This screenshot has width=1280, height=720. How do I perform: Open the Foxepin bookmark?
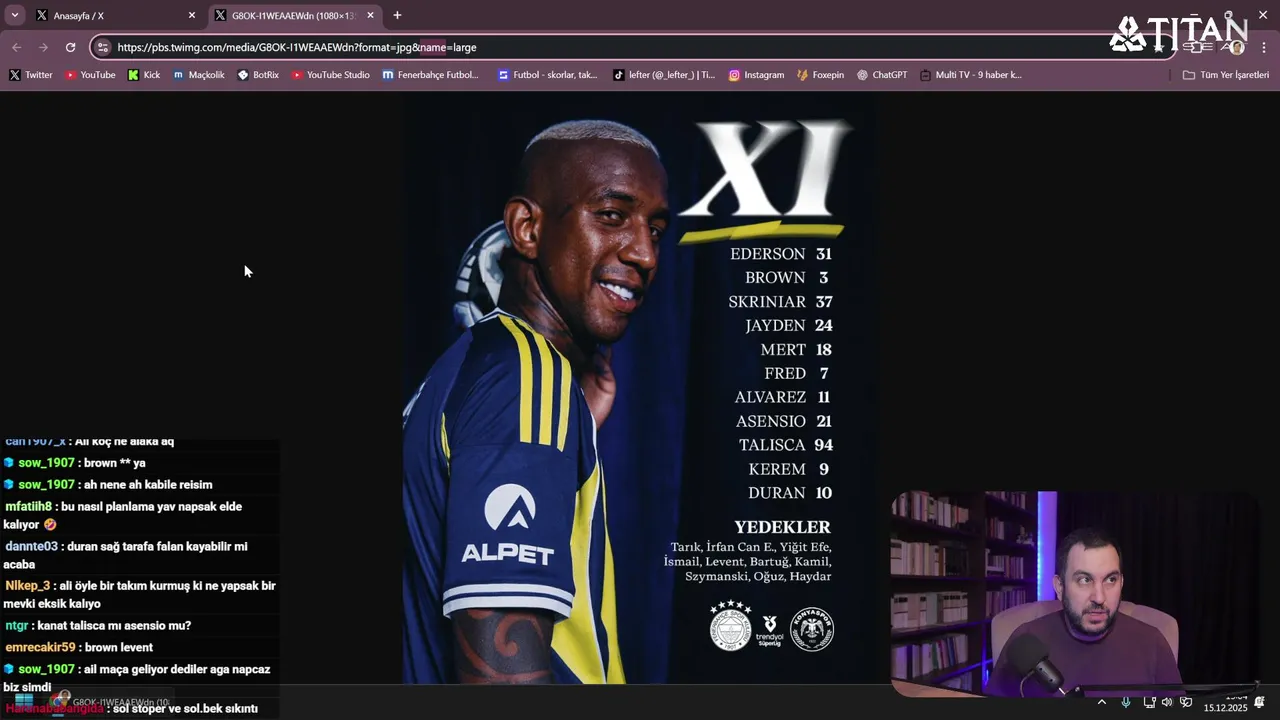pyautogui.click(x=821, y=75)
